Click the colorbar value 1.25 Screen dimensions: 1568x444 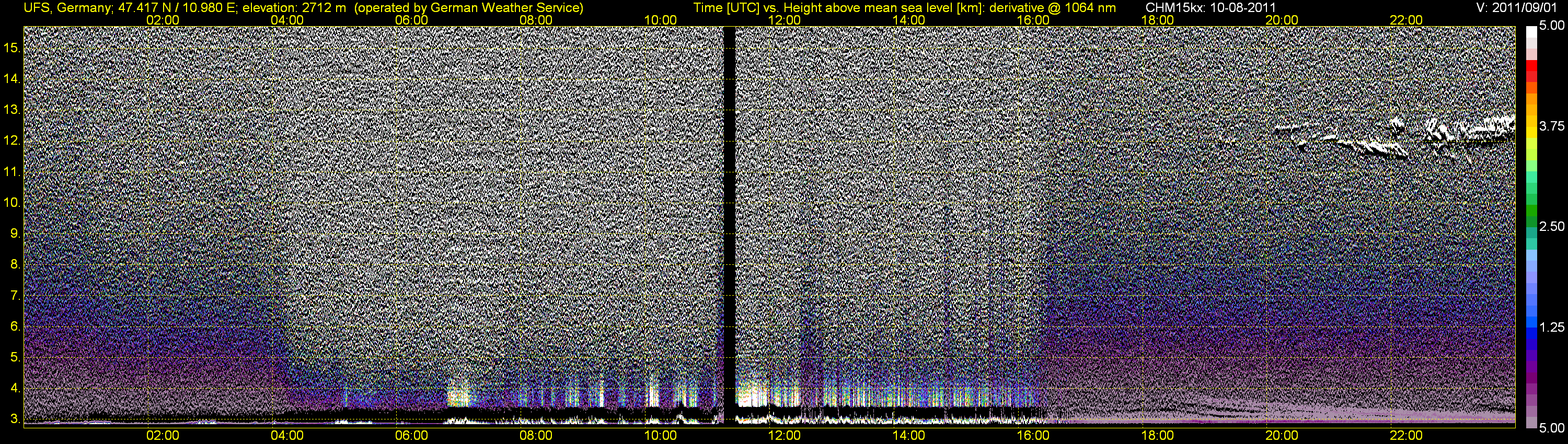tap(1552, 327)
